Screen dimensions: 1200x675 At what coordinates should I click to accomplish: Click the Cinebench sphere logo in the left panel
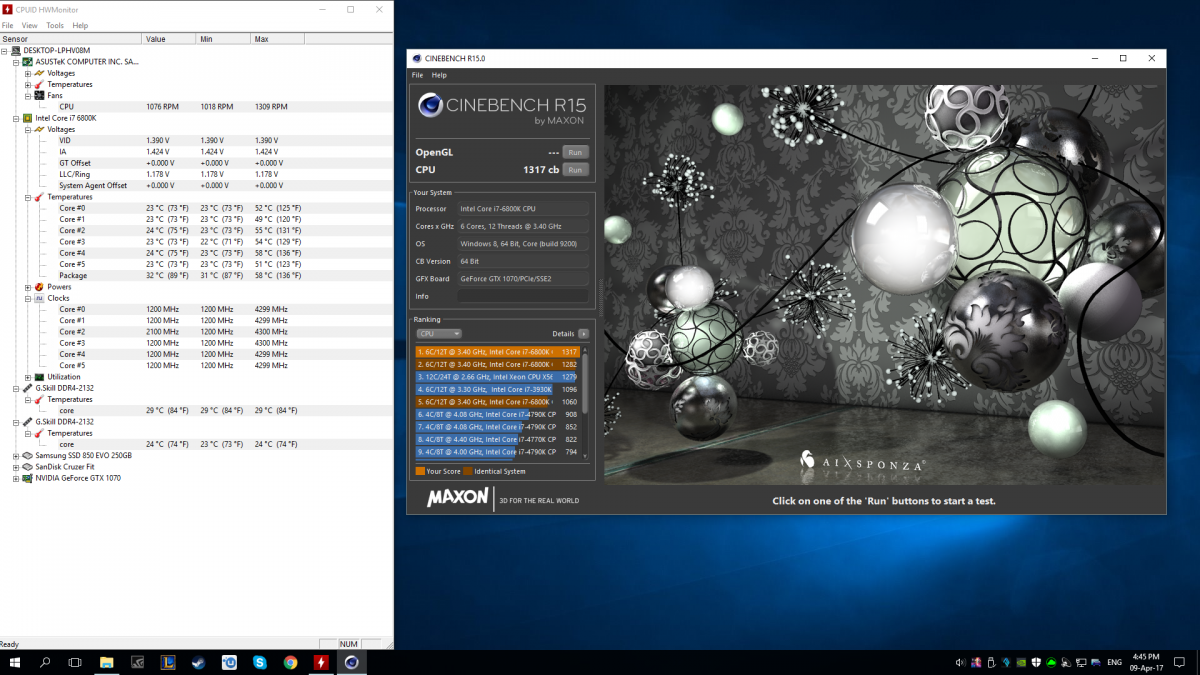coord(430,106)
